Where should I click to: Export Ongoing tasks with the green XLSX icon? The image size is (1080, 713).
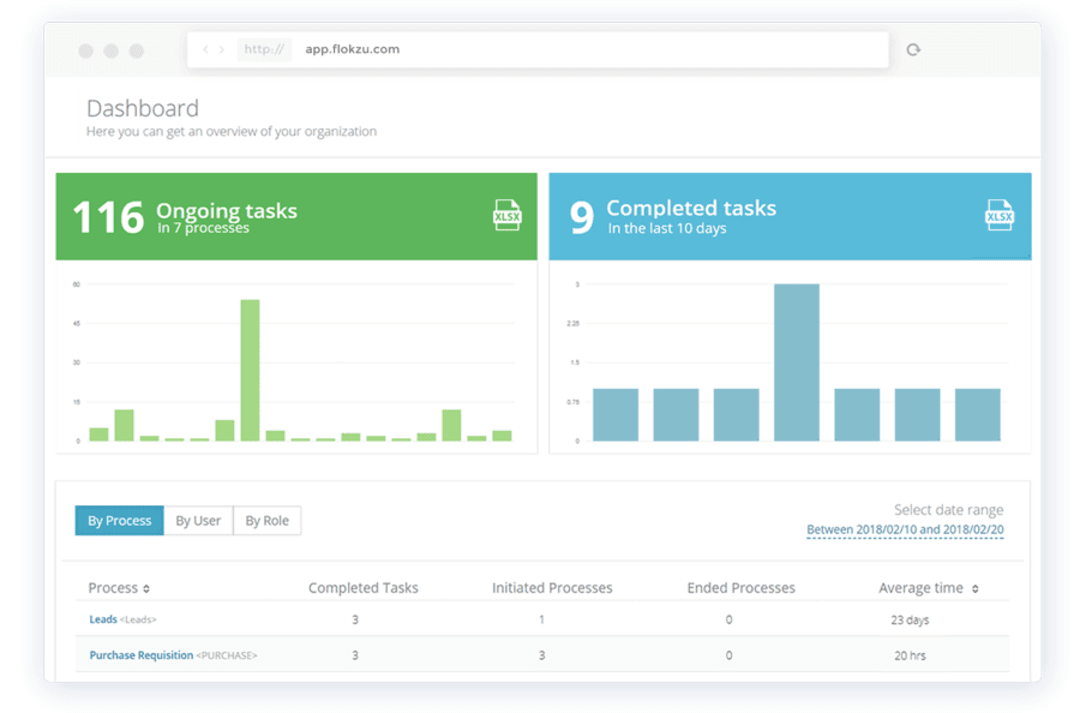tap(507, 215)
